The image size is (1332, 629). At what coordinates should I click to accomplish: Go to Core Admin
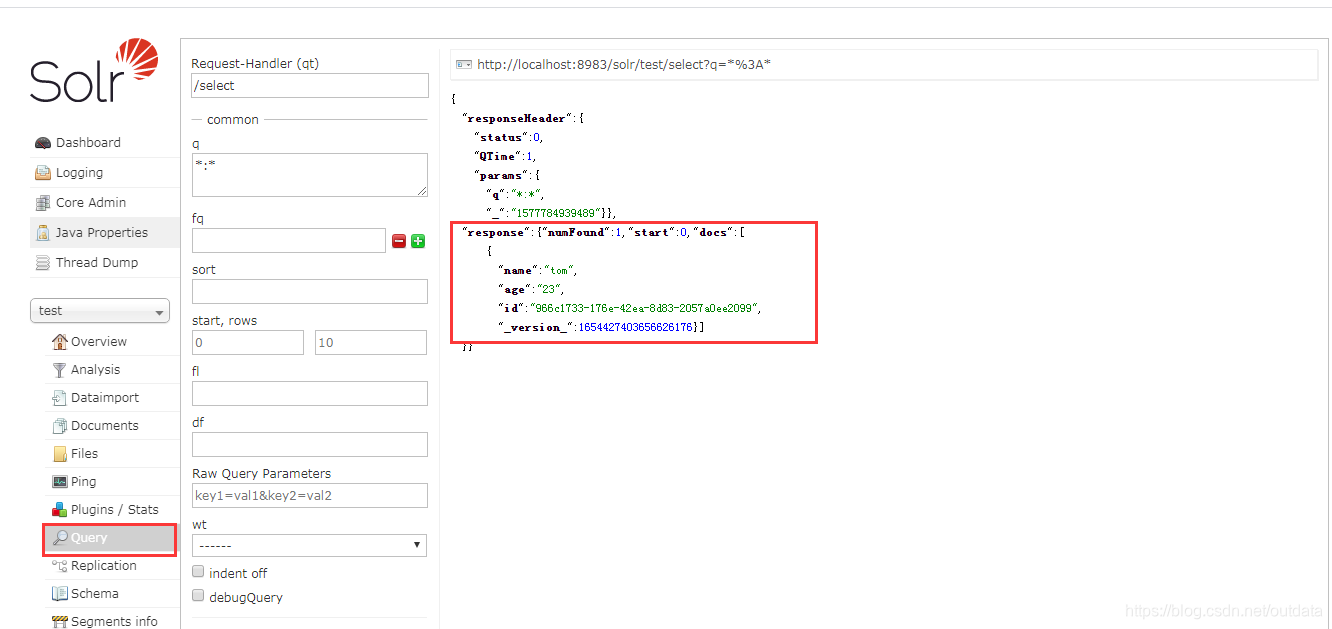[91, 203]
